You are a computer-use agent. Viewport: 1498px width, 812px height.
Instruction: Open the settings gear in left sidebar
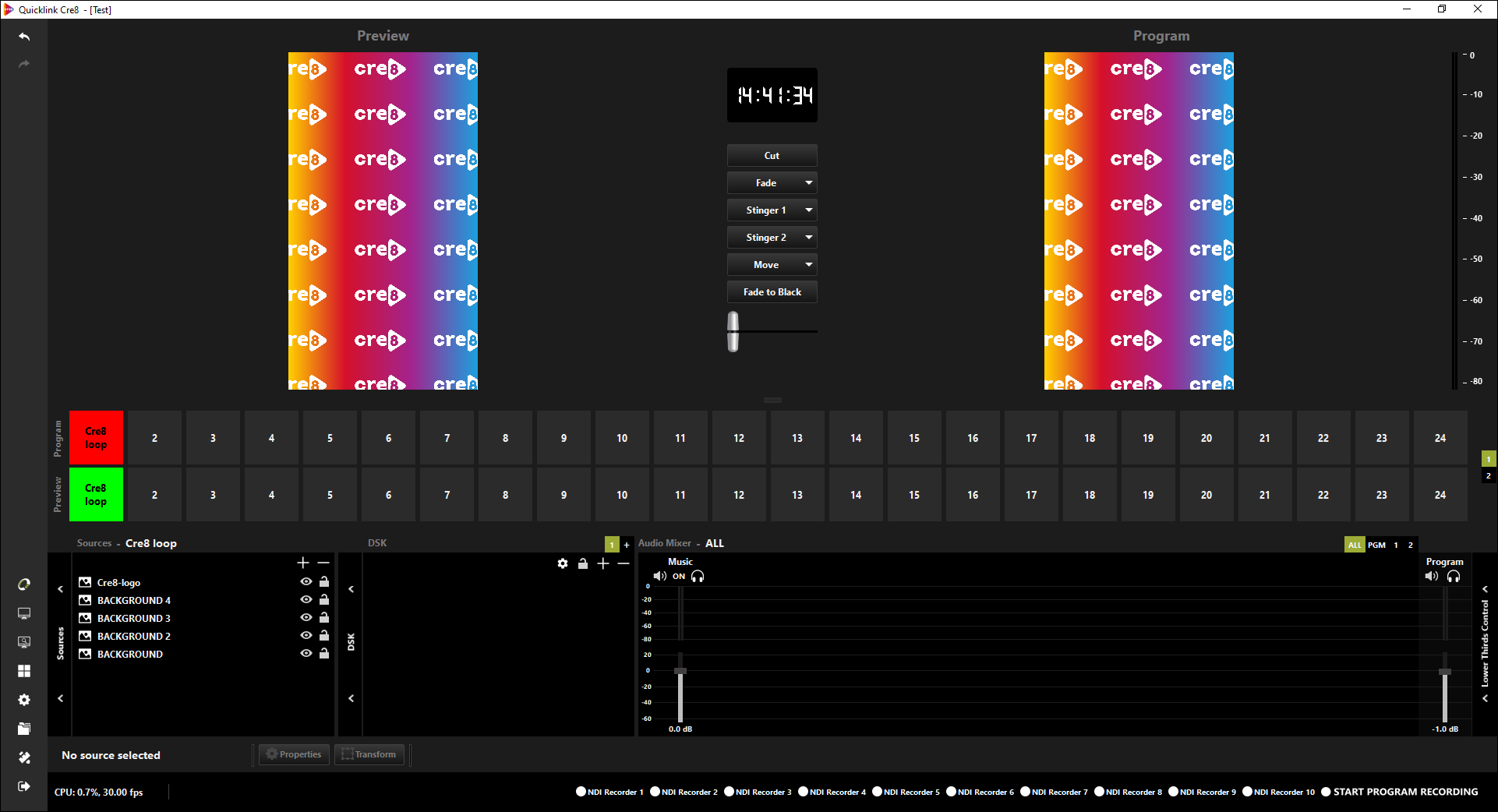pos(24,700)
